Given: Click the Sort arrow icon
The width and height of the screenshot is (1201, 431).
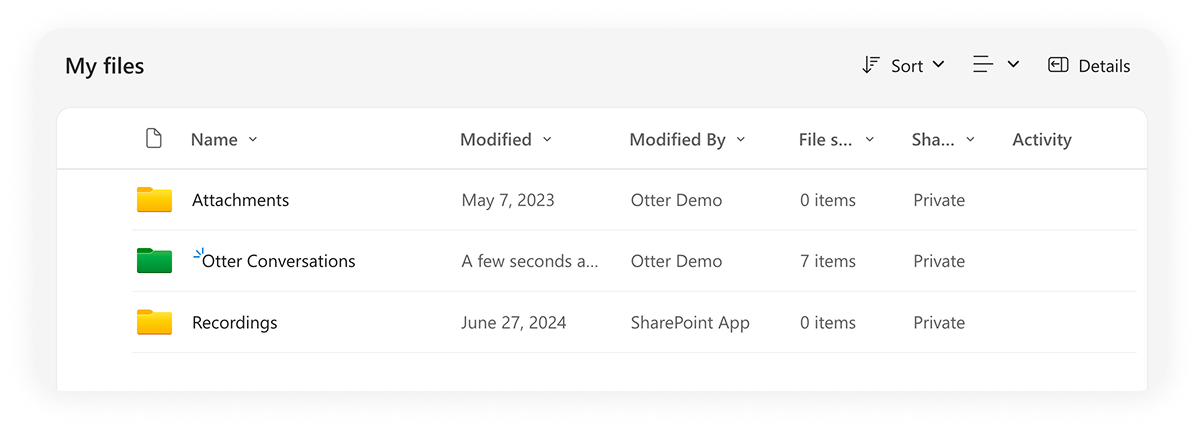Looking at the screenshot, I should pos(871,65).
